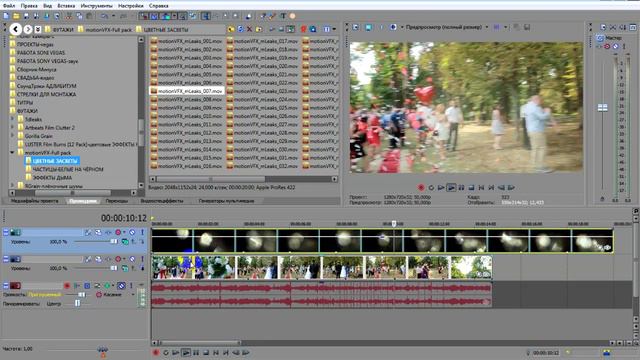Pause playback under video preview

click(x=461, y=187)
